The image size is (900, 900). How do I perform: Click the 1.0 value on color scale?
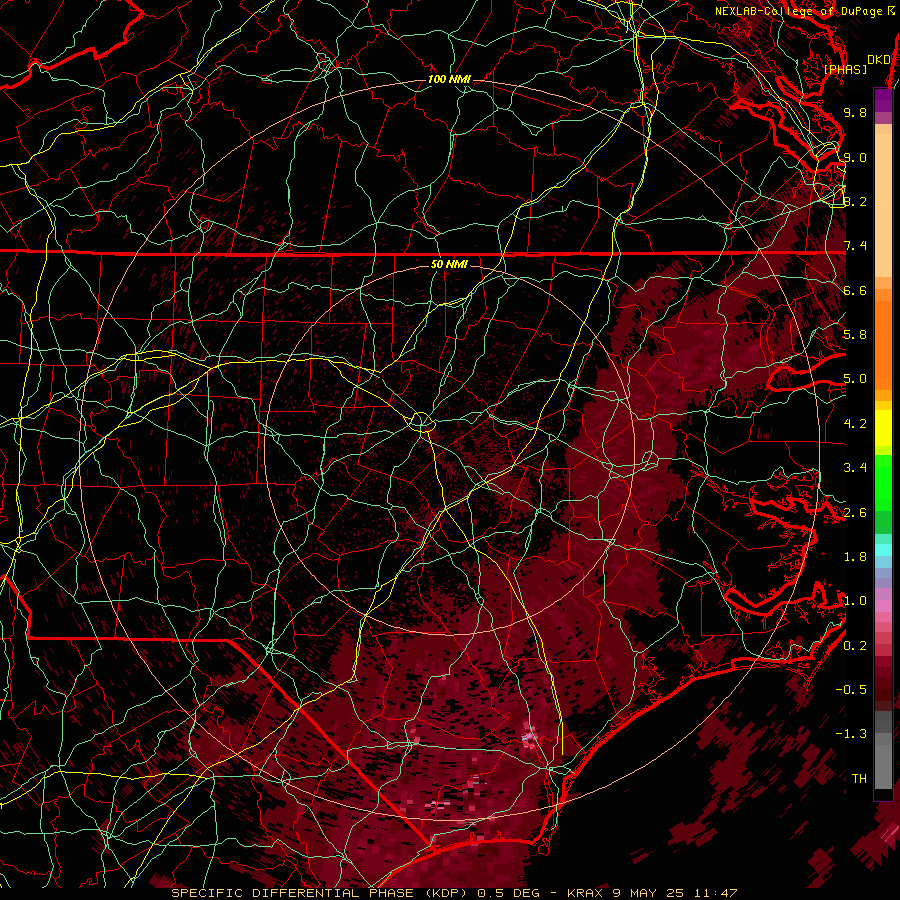[855, 601]
